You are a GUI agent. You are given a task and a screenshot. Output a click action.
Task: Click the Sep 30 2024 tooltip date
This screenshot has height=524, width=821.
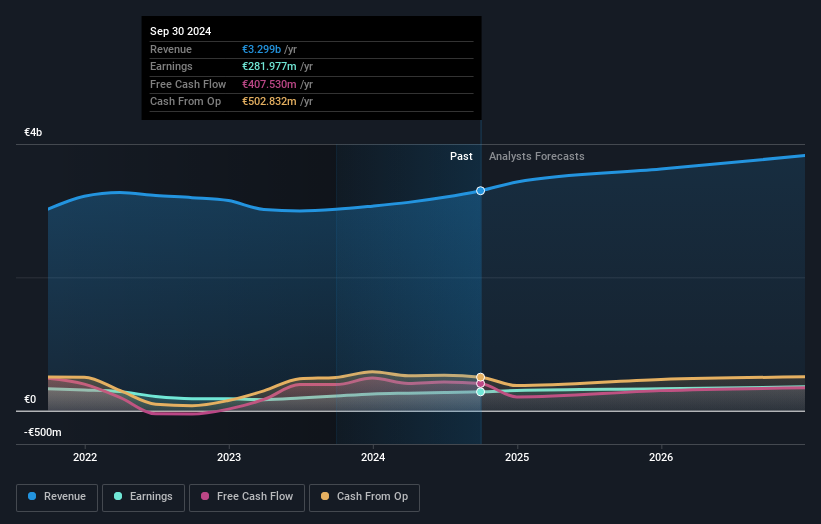(181, 31)
